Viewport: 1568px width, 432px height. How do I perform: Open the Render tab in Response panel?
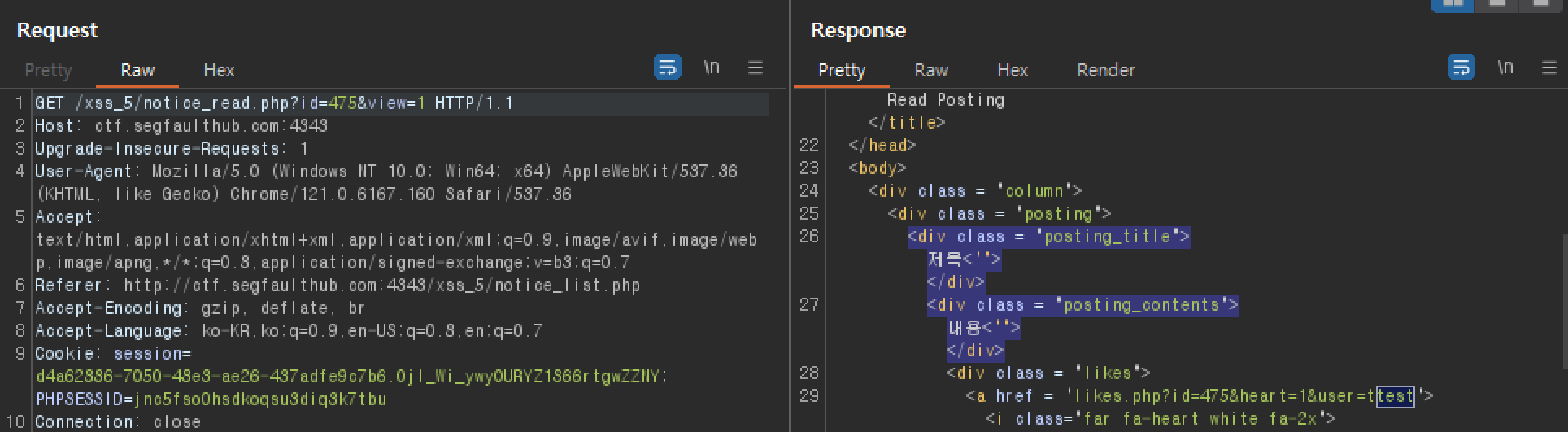tap(1106, 70)
